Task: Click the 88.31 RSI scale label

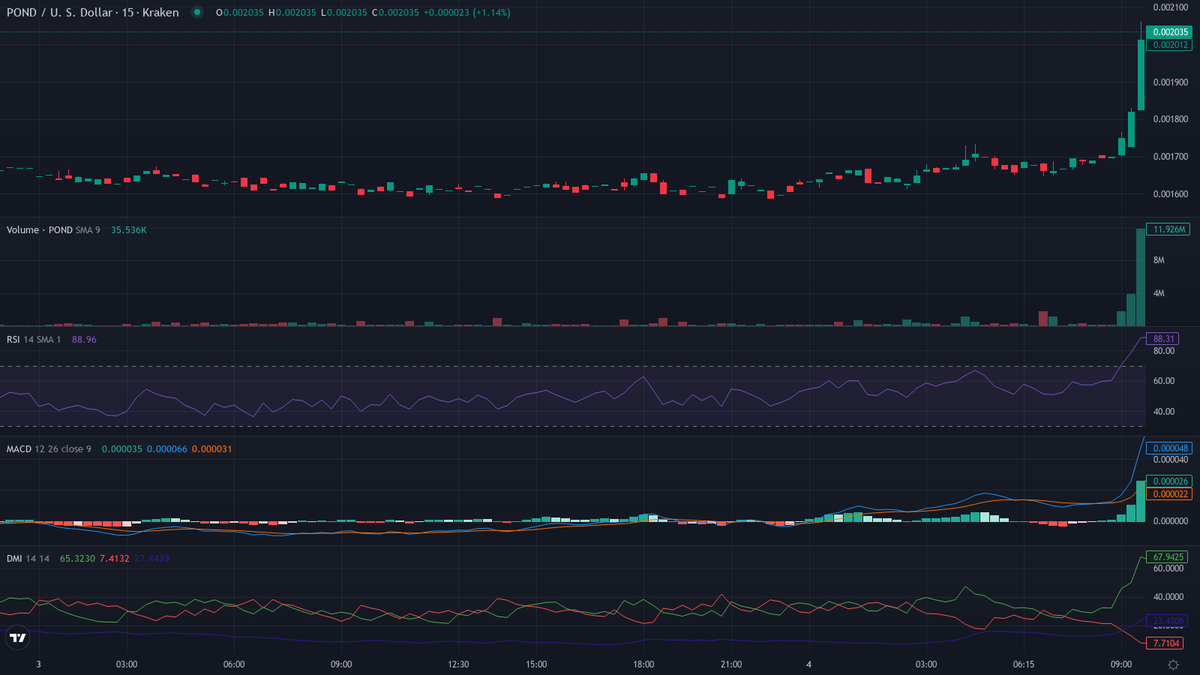Action: point(1165,338)
